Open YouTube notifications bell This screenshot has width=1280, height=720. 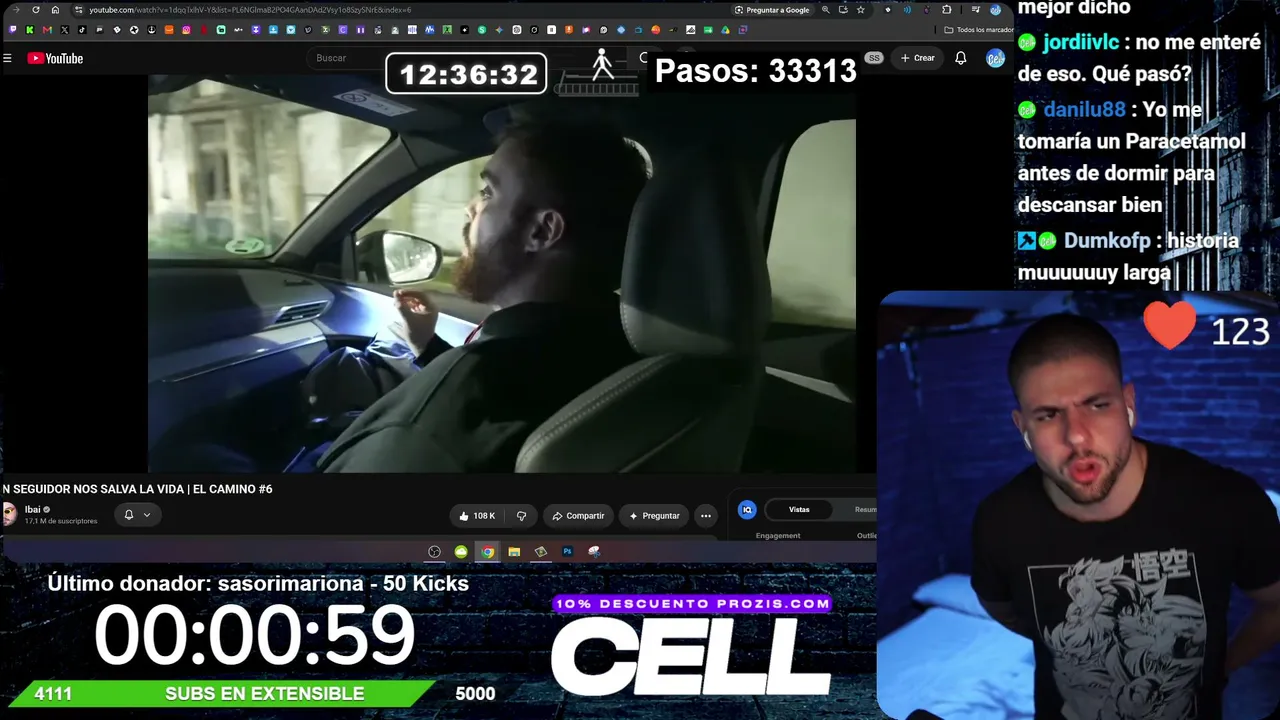[960, 58]
